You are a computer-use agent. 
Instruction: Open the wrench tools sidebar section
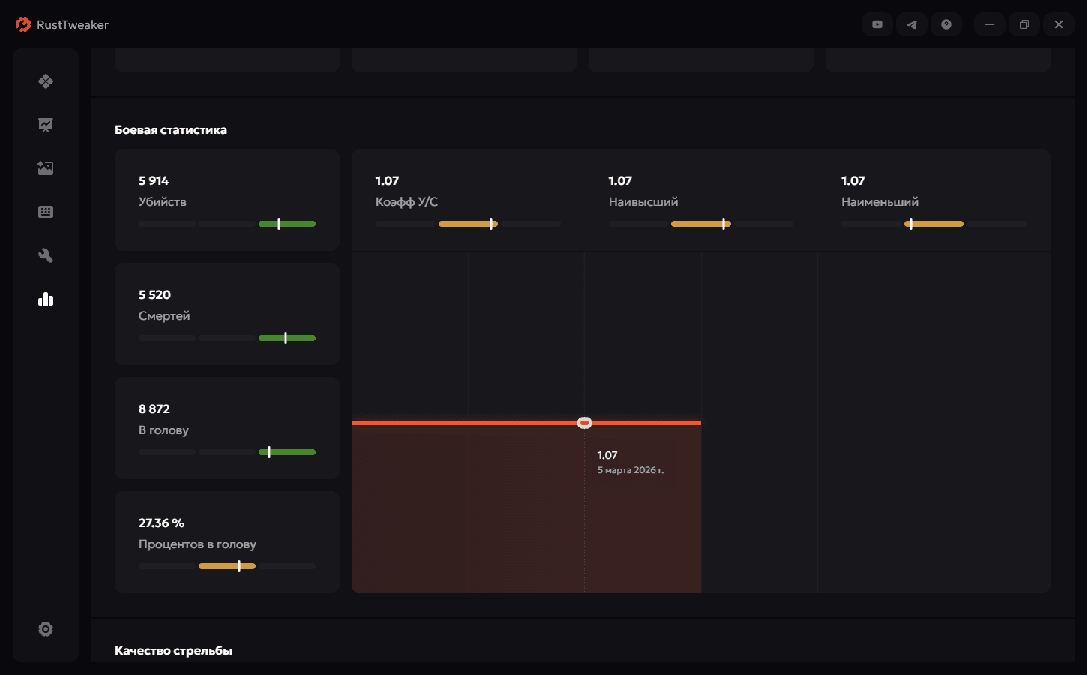[45, 256]
